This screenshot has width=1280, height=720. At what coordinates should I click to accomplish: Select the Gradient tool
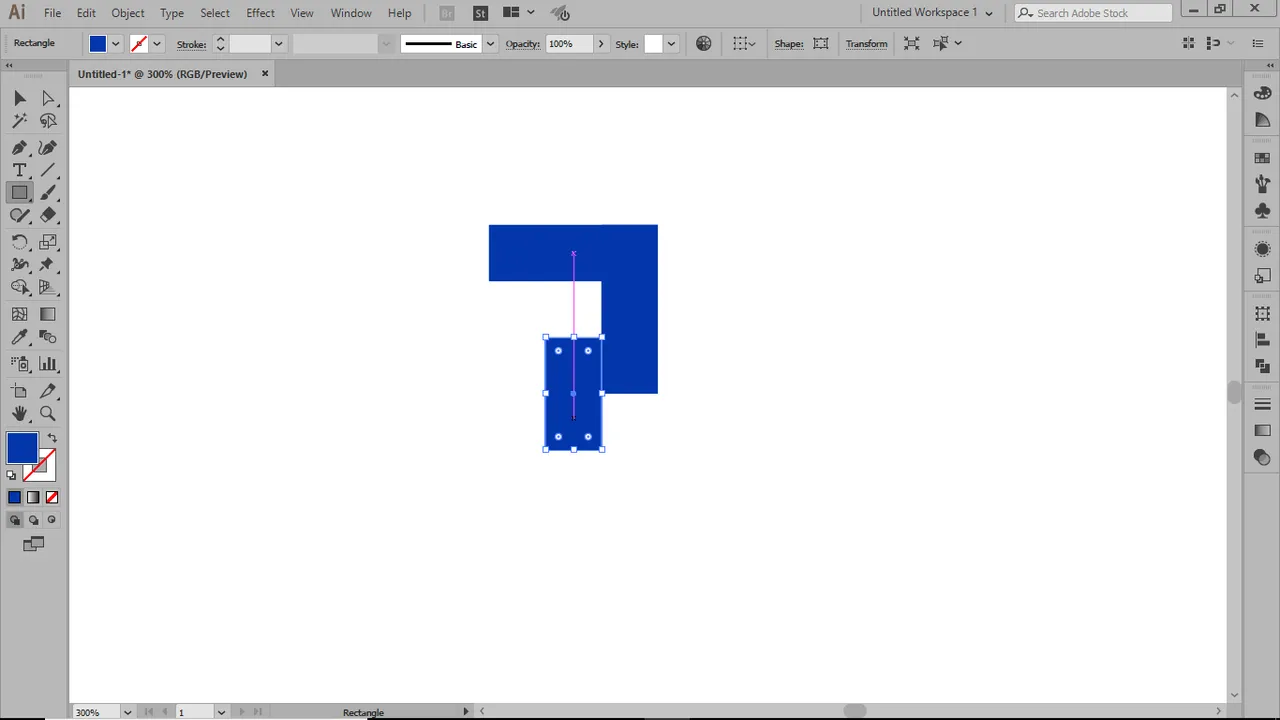click(x=48, y=314)
